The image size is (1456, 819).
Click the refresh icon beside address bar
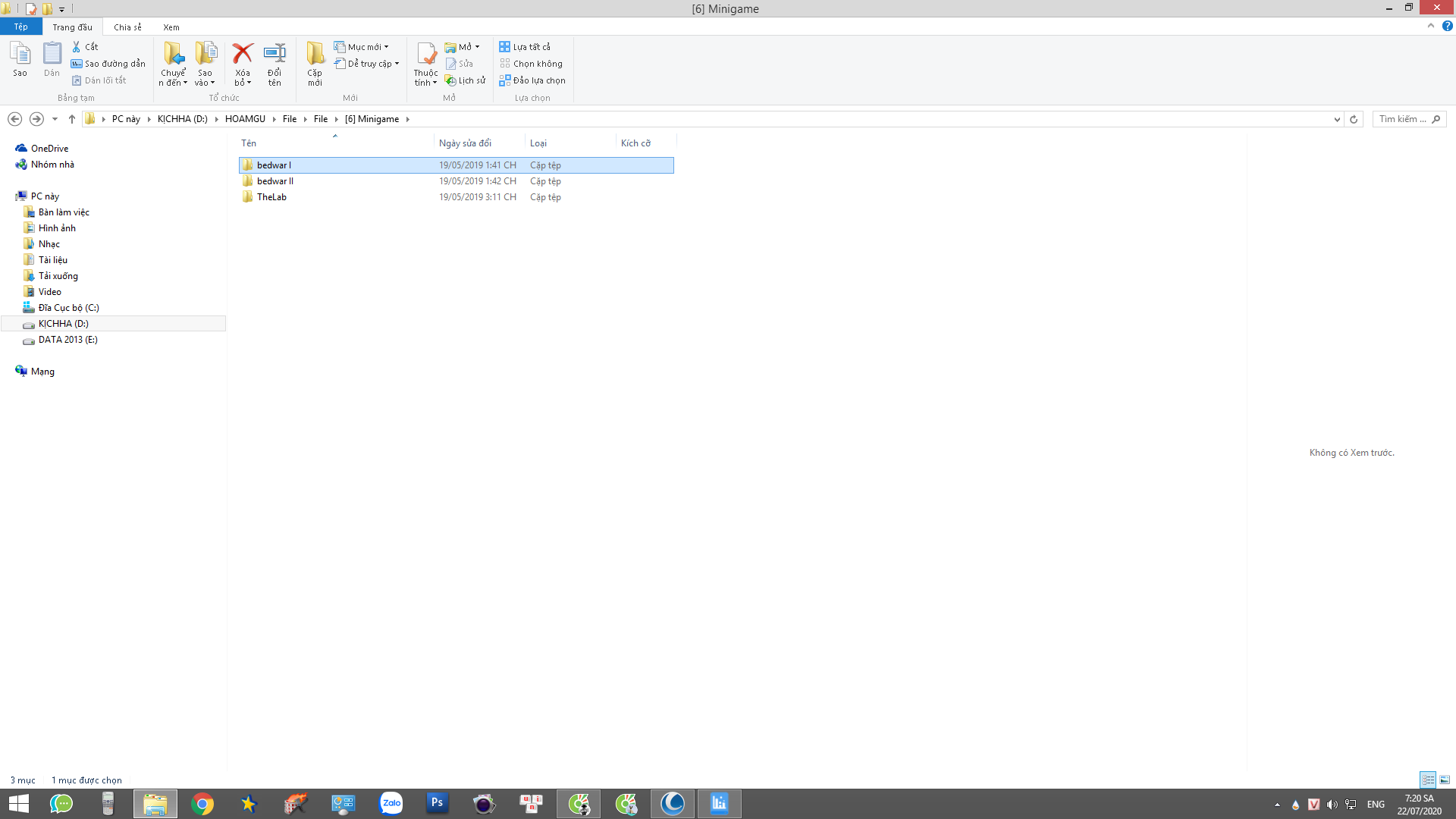[1354, 119]
